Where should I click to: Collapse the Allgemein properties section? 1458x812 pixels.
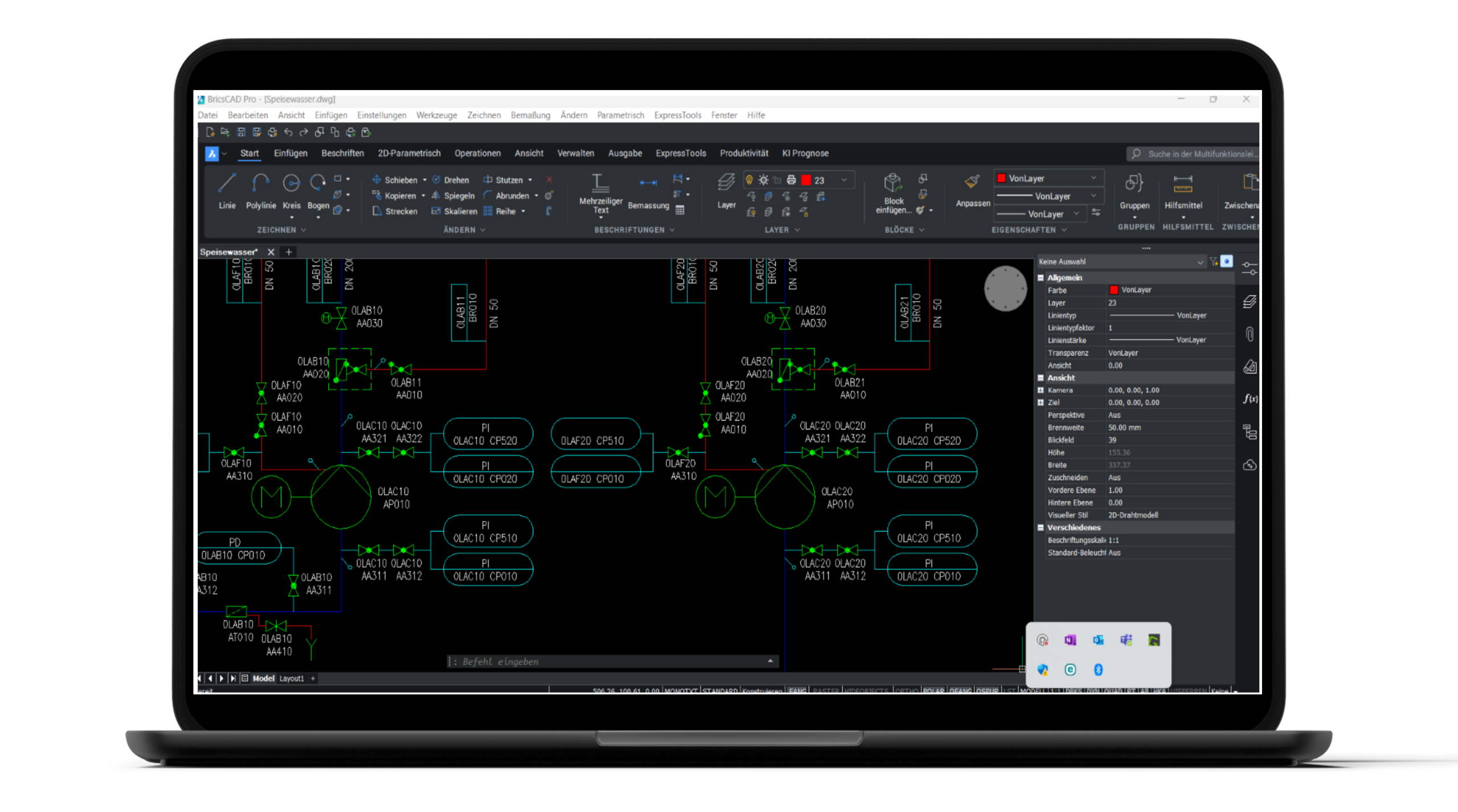(x=1041, y=278)
